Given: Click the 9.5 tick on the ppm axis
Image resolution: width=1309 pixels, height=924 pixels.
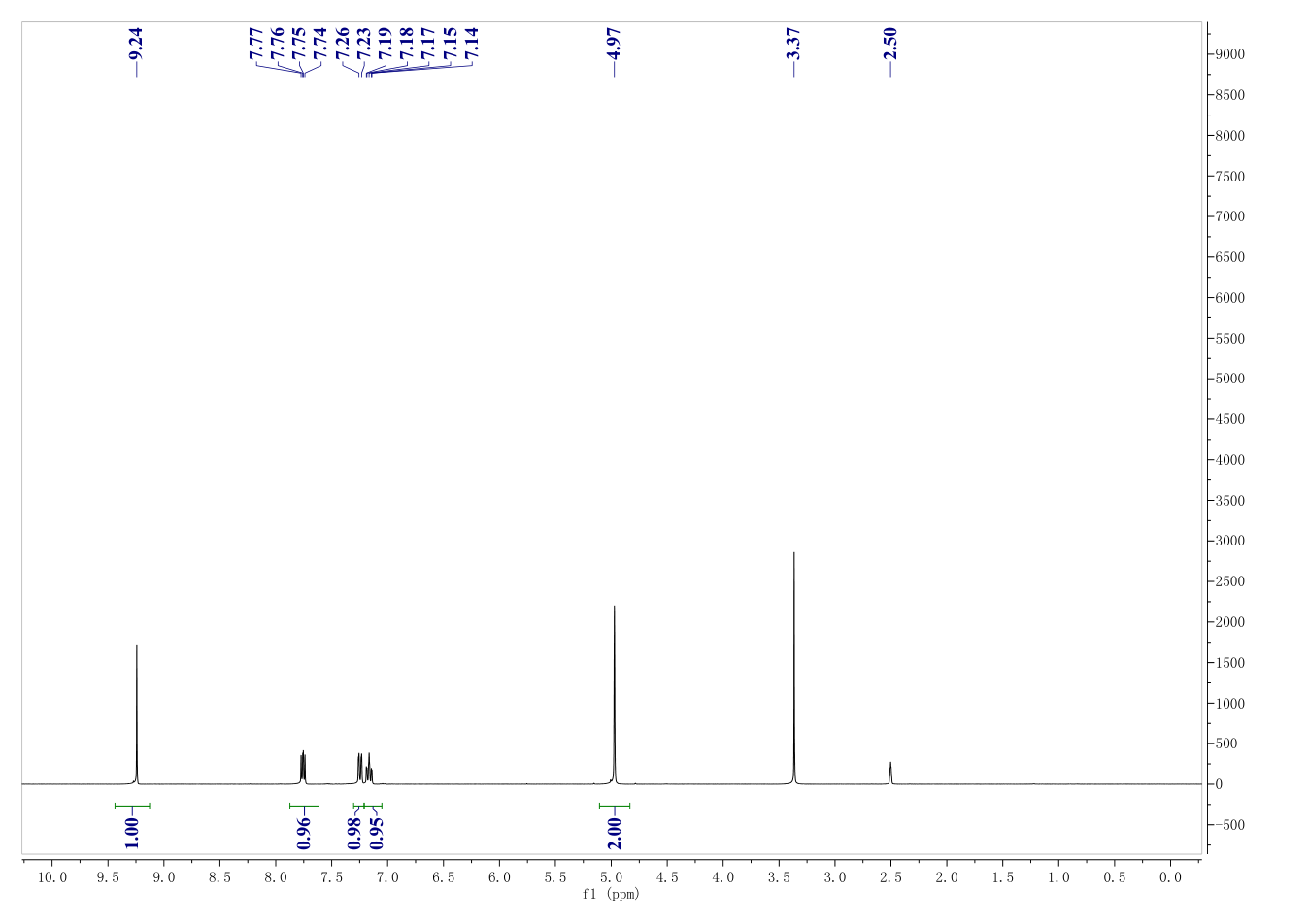Looking at the screenshot, I should (108, 877).
